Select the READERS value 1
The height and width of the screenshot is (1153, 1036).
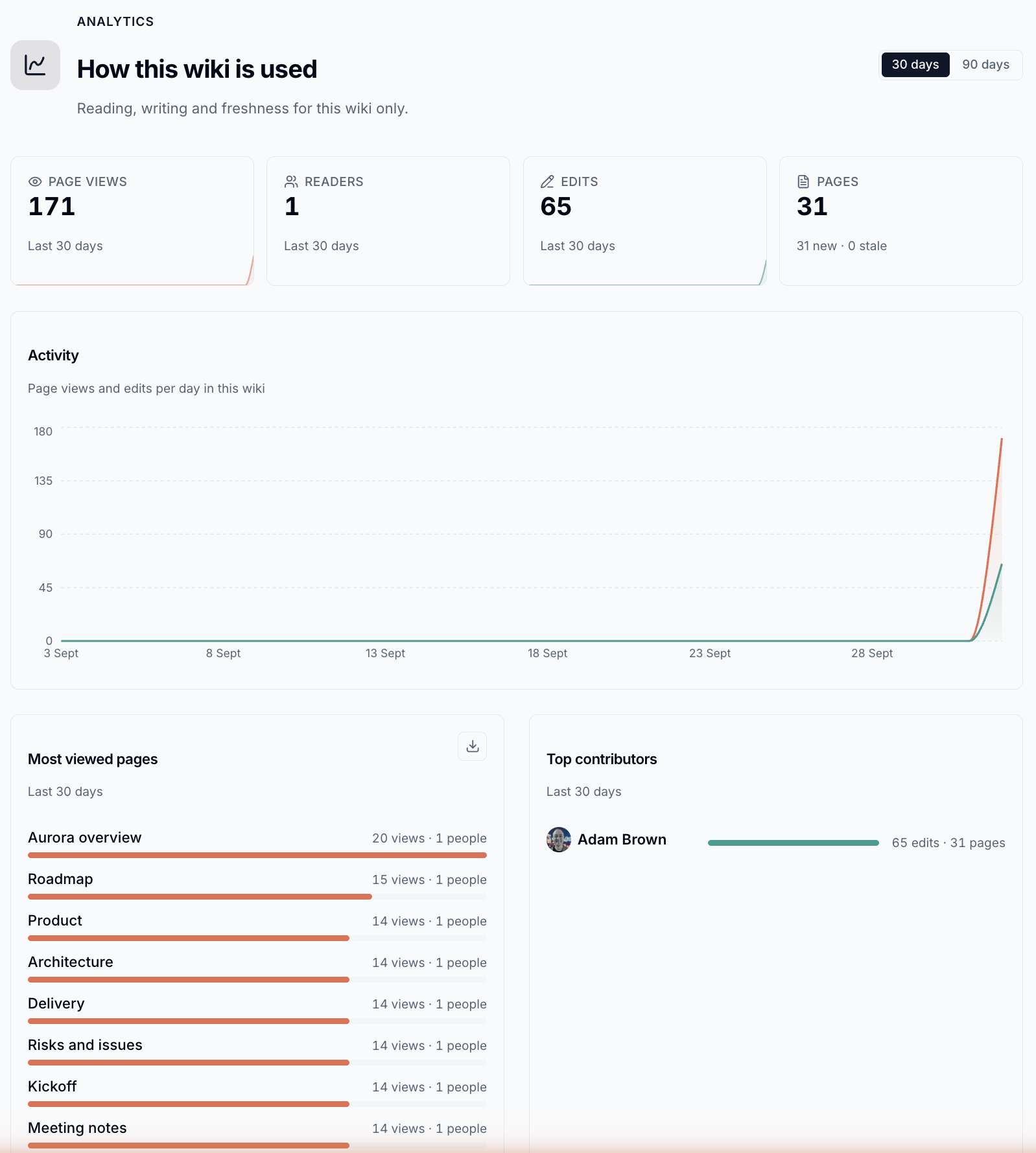pos(292,206)
